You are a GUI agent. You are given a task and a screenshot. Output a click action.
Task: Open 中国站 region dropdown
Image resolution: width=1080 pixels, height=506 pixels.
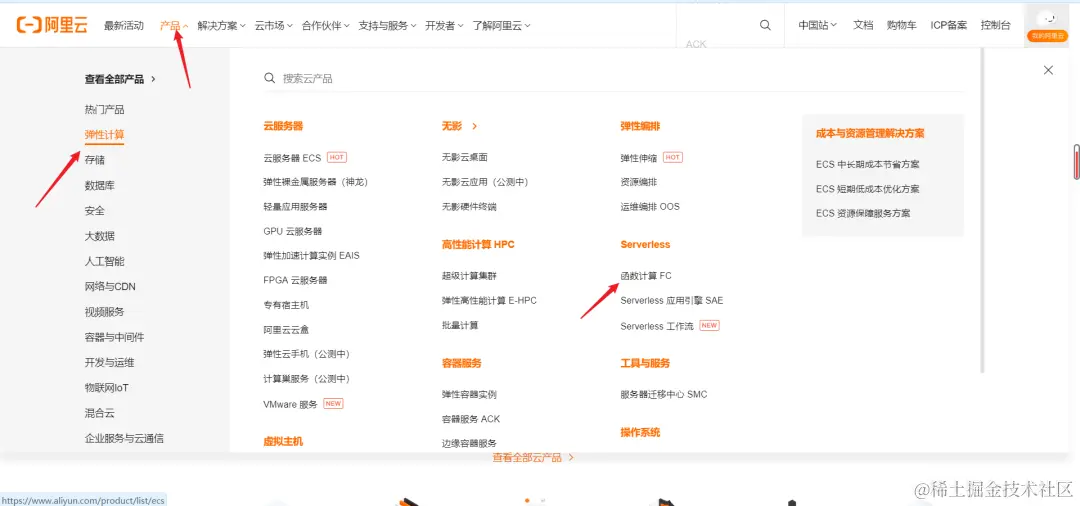click(x=818, y=25)
